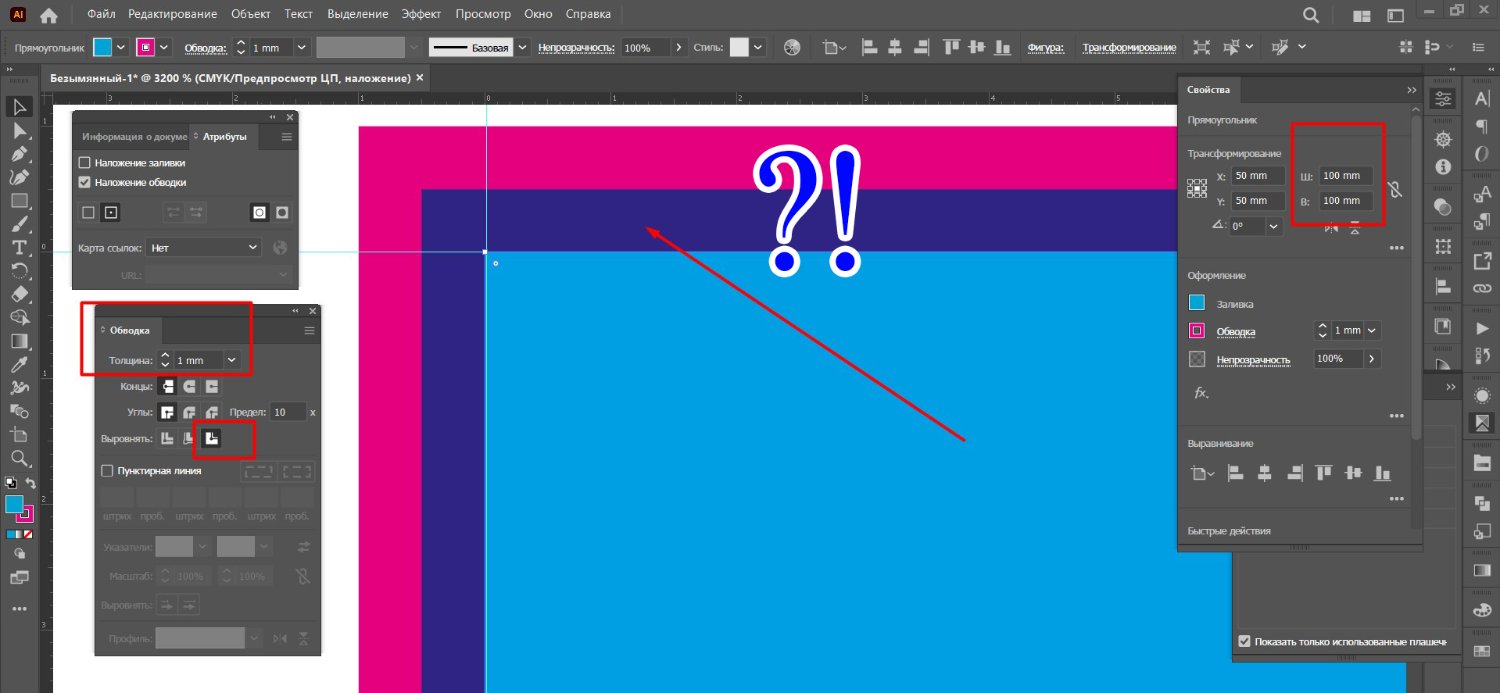Viewport: 1500px width, 693px height.
Task: Enable Наложение заливки checkbox
Action: (85, 162)
